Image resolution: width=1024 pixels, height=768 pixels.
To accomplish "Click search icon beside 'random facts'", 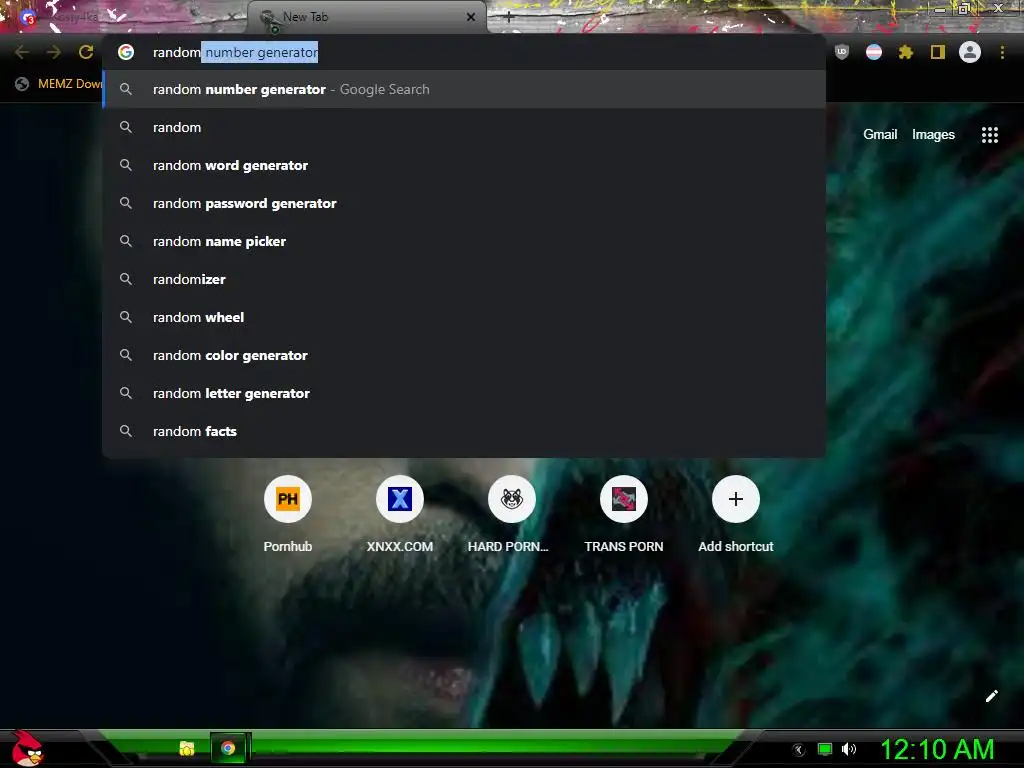I will pos(126,431).
